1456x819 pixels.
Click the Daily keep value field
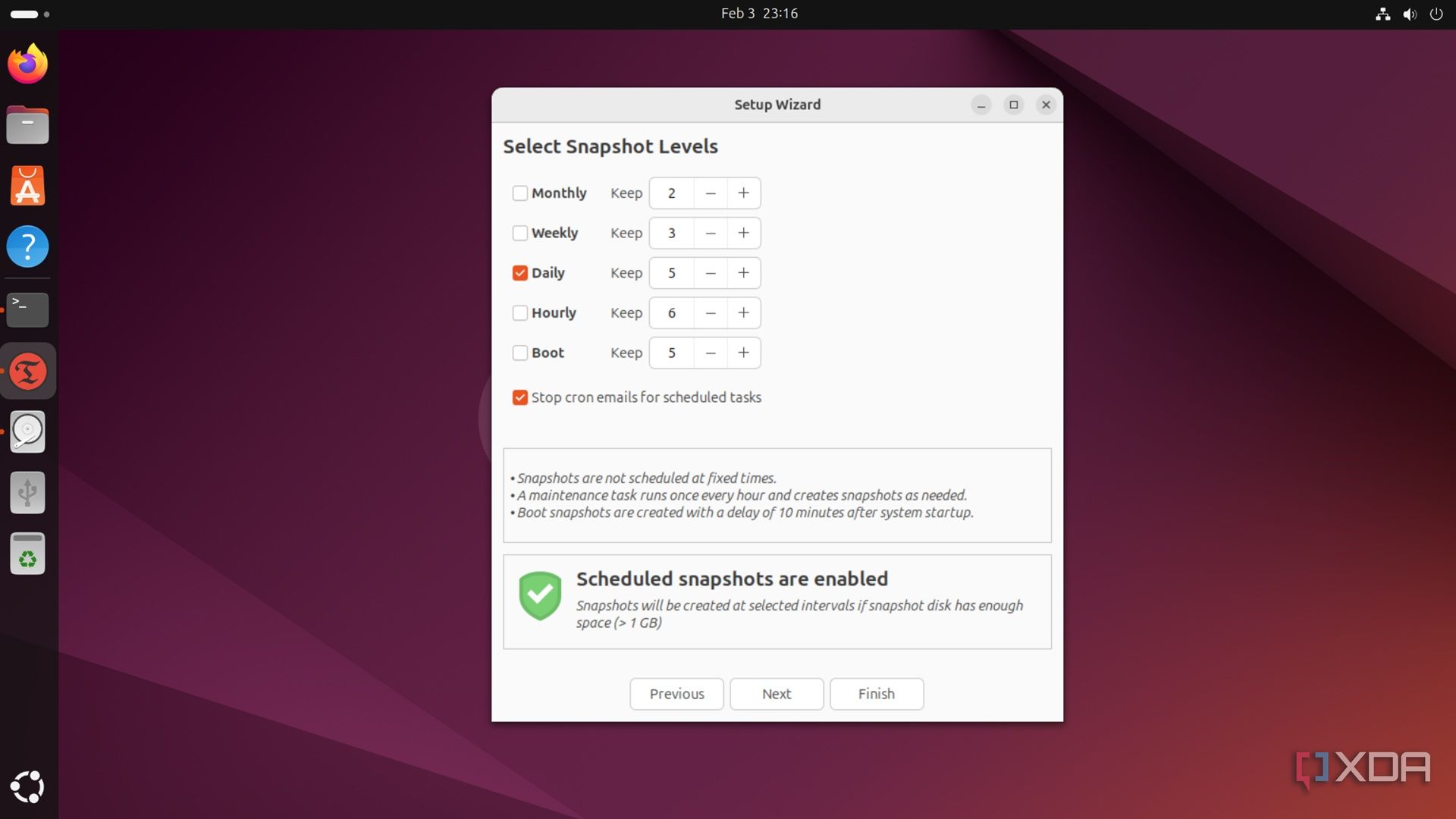coord(672,273)
